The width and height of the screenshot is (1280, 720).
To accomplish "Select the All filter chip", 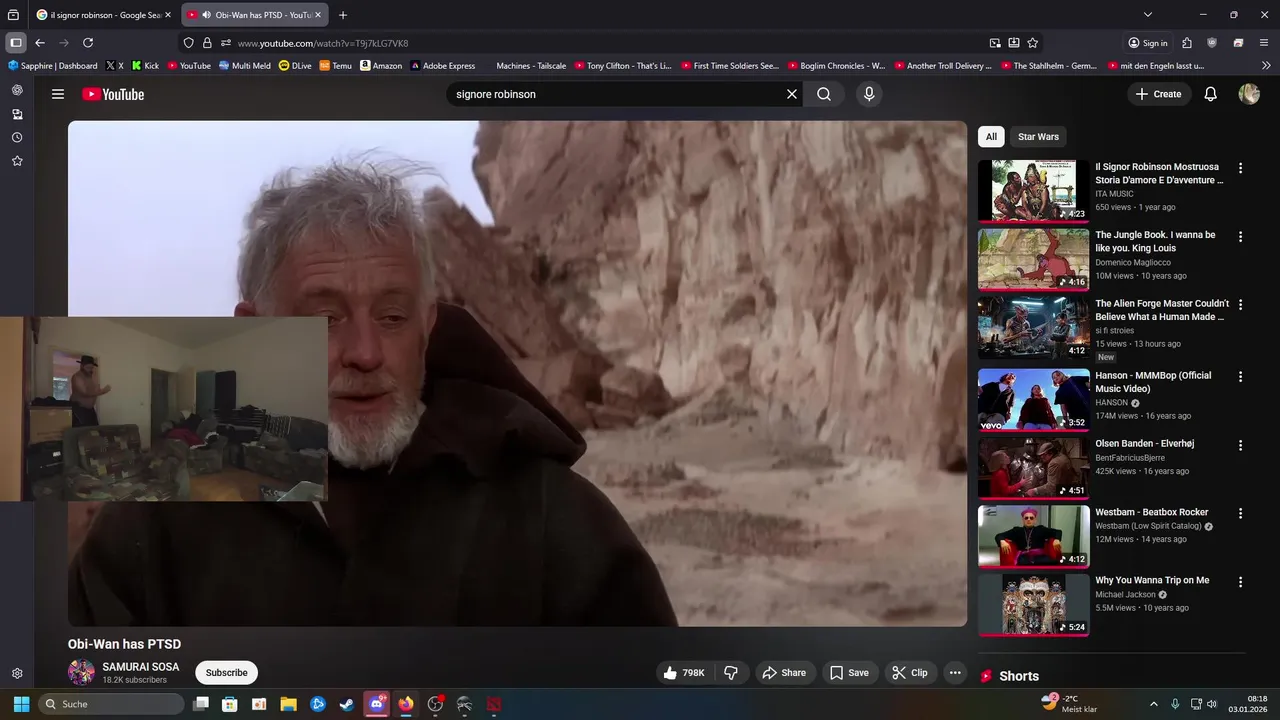I will (991, 137).
